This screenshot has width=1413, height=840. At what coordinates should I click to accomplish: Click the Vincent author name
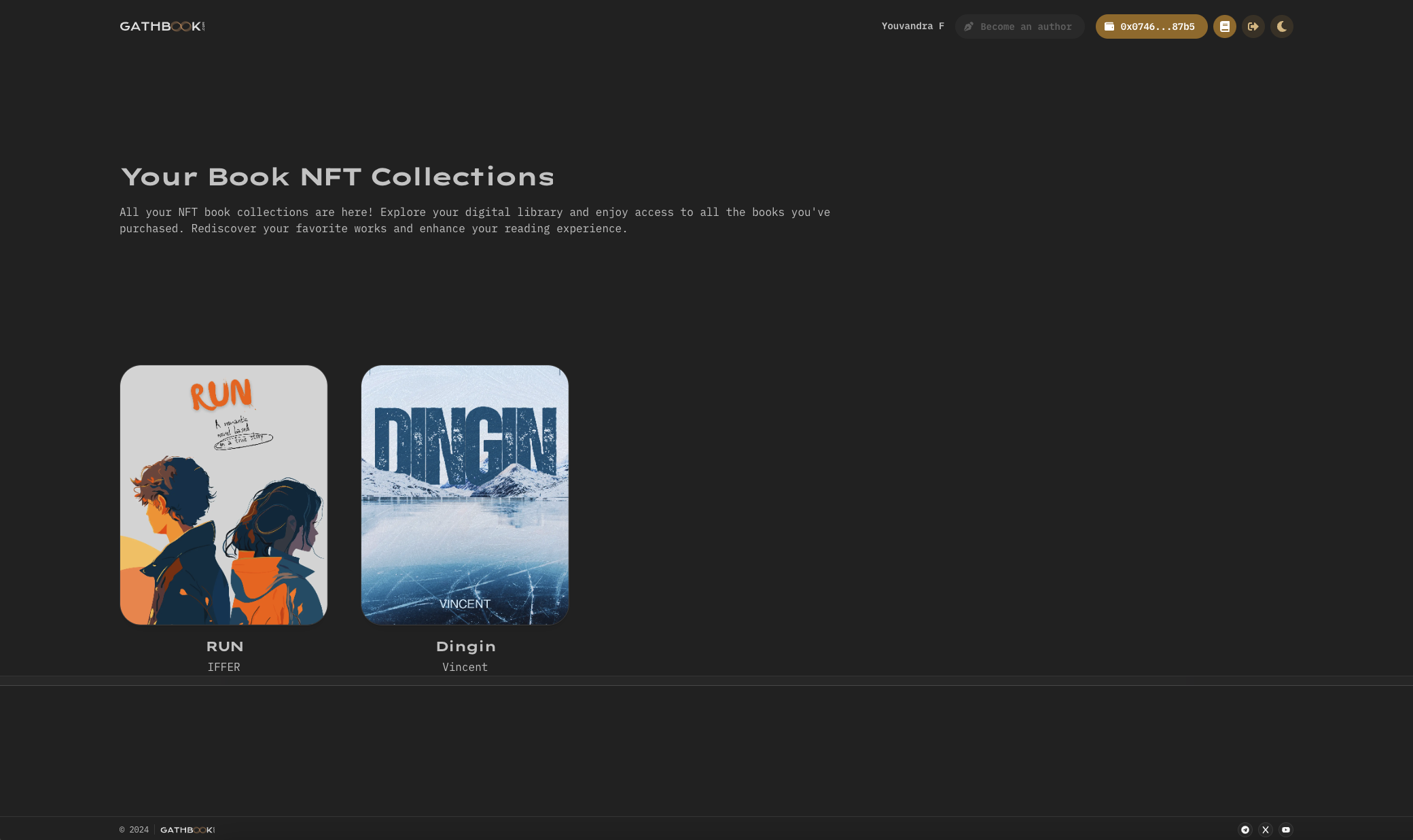point(465,667)
